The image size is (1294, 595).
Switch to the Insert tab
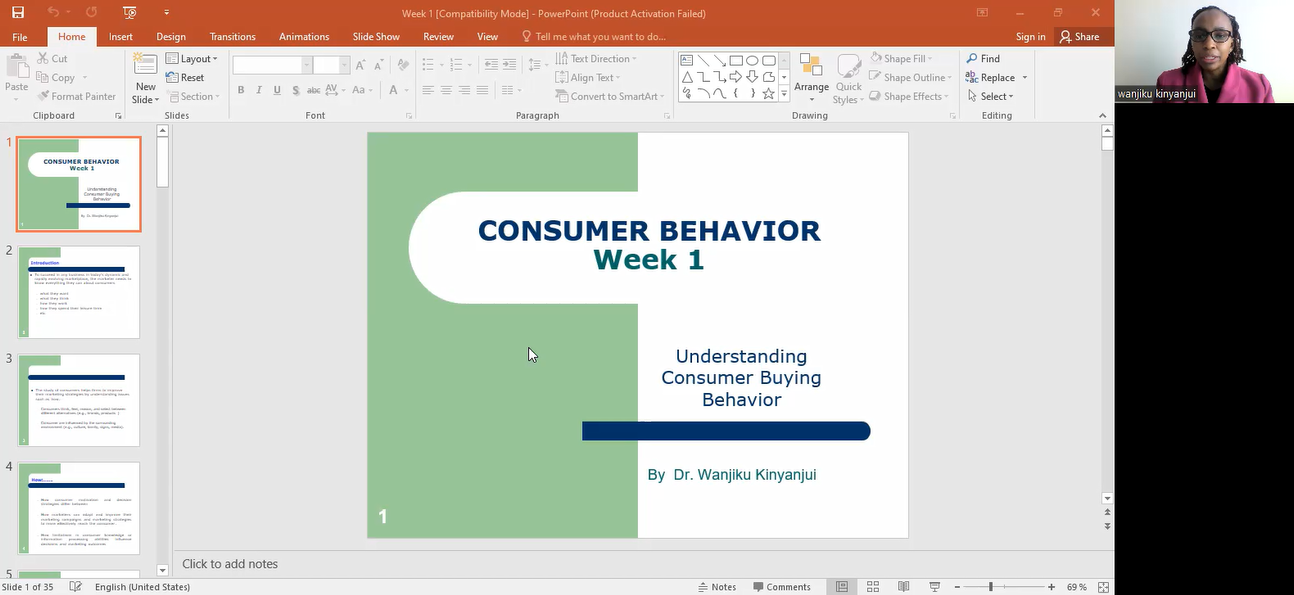point(121,37)
